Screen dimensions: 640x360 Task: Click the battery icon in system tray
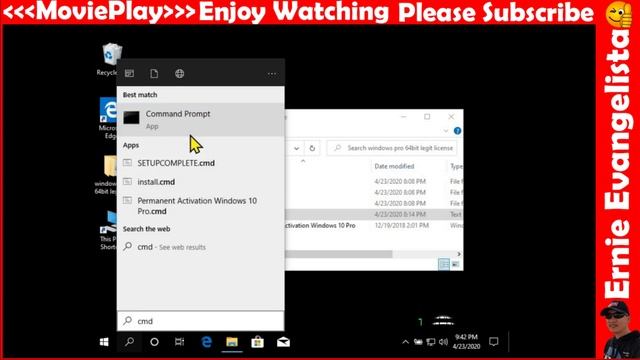click(418, 342)
